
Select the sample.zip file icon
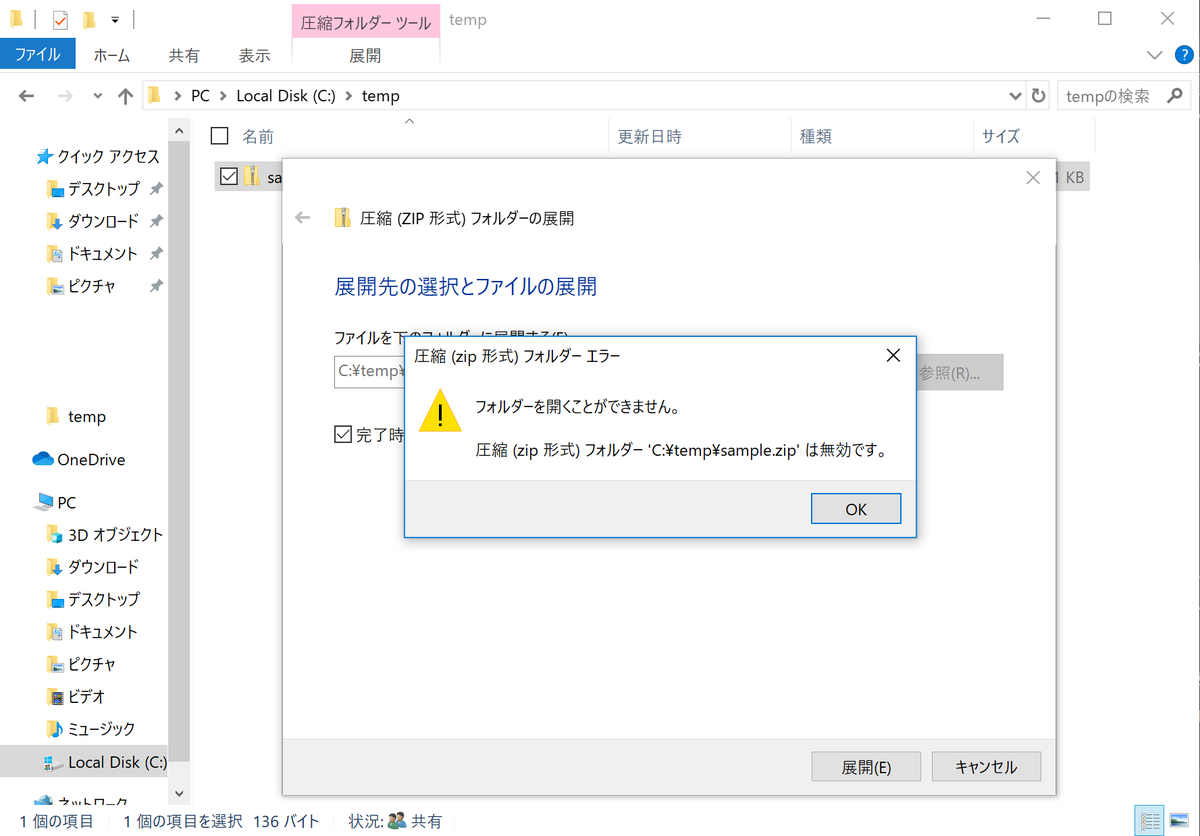[x=251, y=176]
